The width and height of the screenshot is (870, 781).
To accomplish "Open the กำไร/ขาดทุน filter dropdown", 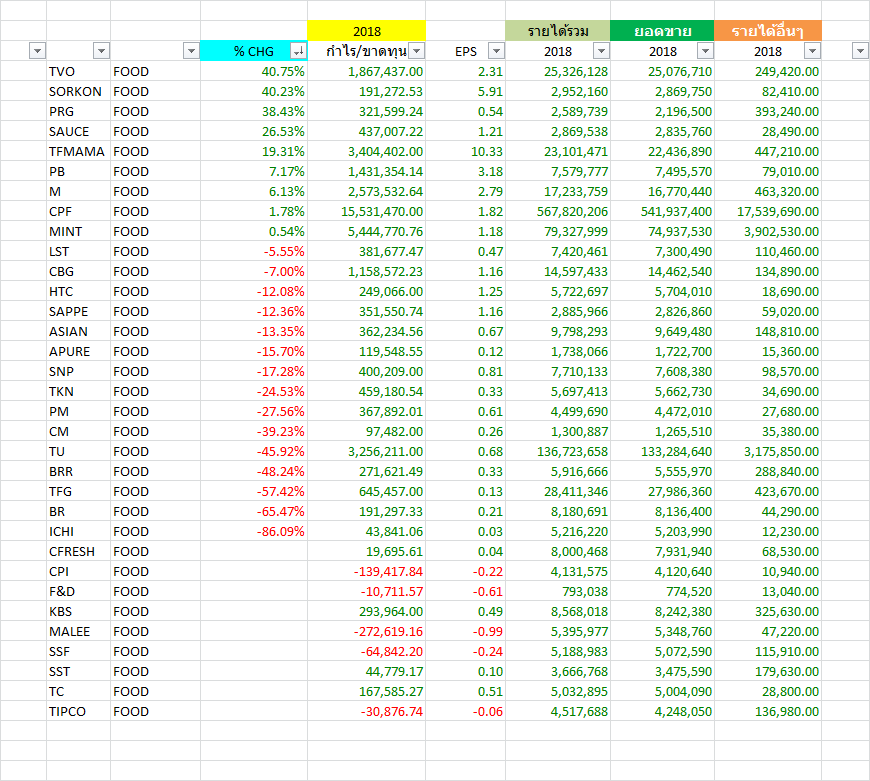I will 417,51.
